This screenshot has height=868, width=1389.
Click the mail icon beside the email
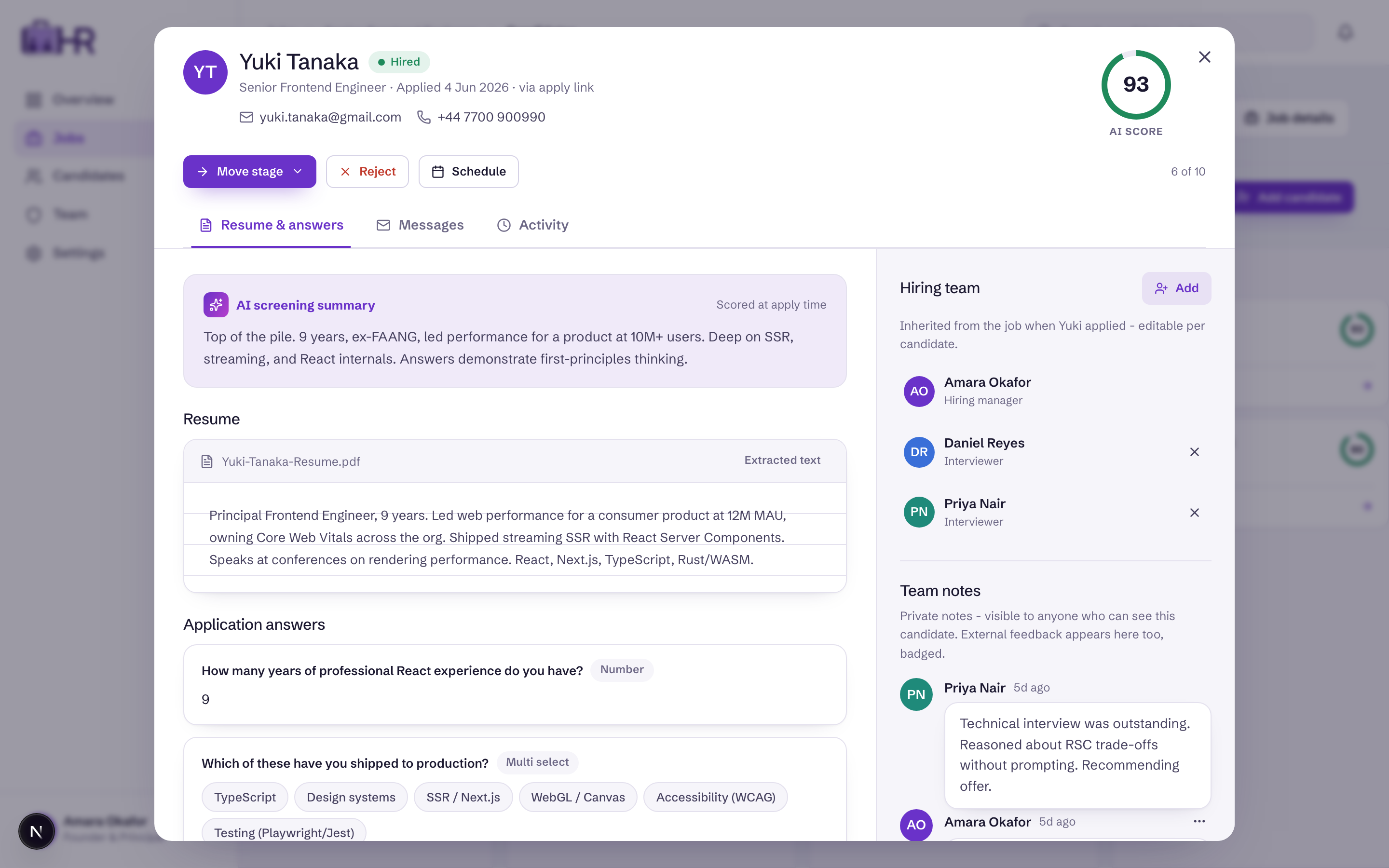pyautogui.click(x=246, y=117)
